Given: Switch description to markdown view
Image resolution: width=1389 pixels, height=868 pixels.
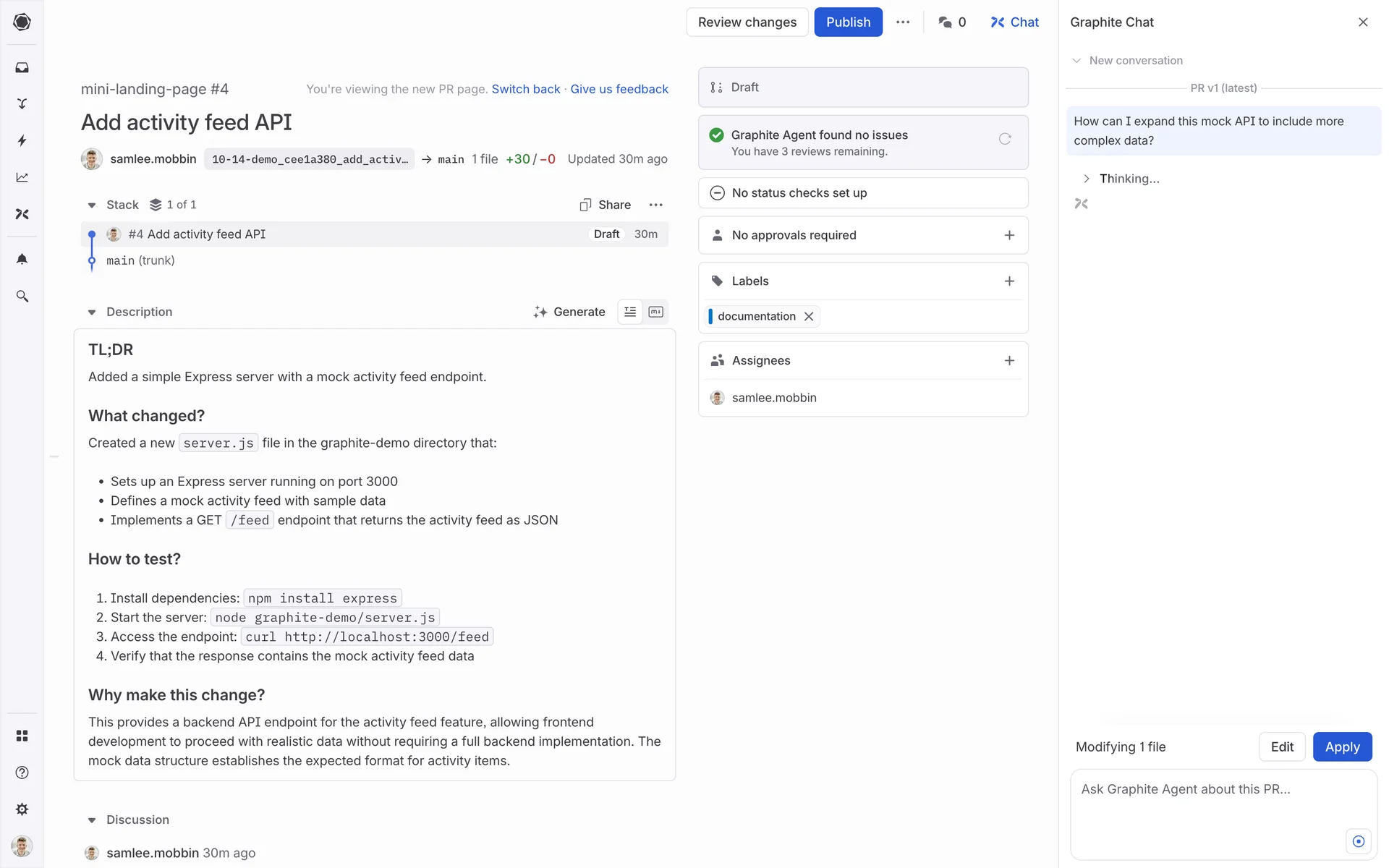Looking at the screenshot, I should 655,312.
